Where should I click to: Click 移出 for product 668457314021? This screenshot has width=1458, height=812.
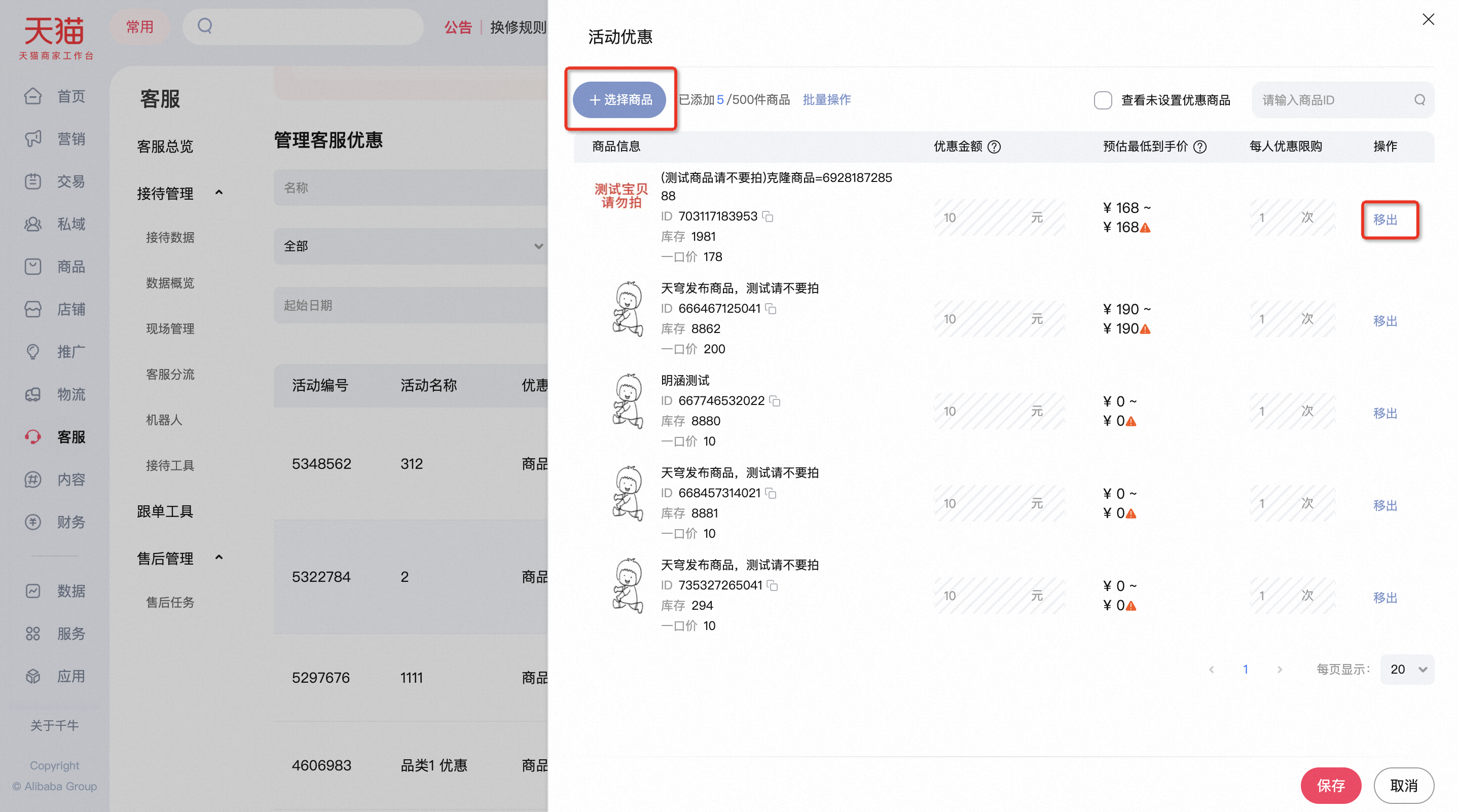[1385, 505]
